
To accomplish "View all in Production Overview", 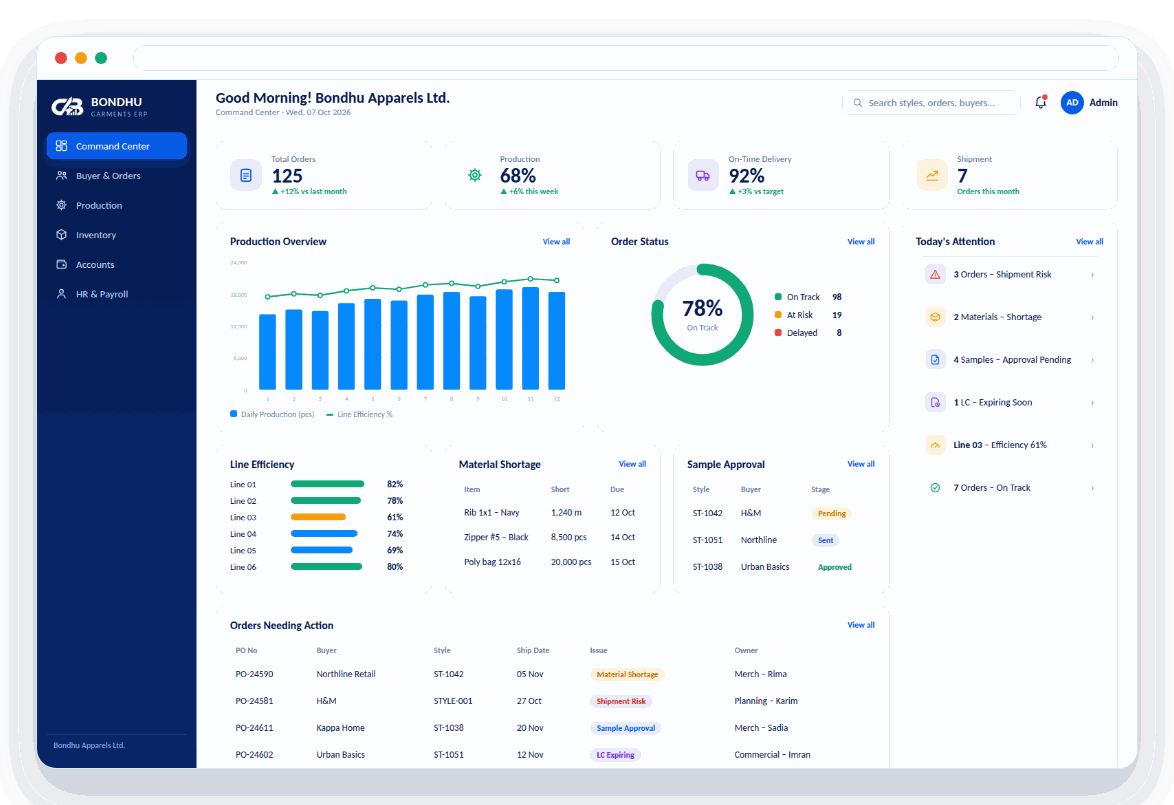I will coord(556,242).
